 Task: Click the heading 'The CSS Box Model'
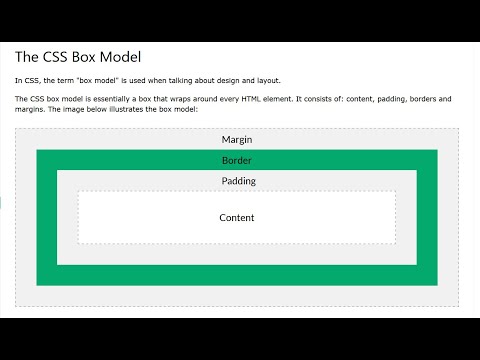click(x=78, y=57)
